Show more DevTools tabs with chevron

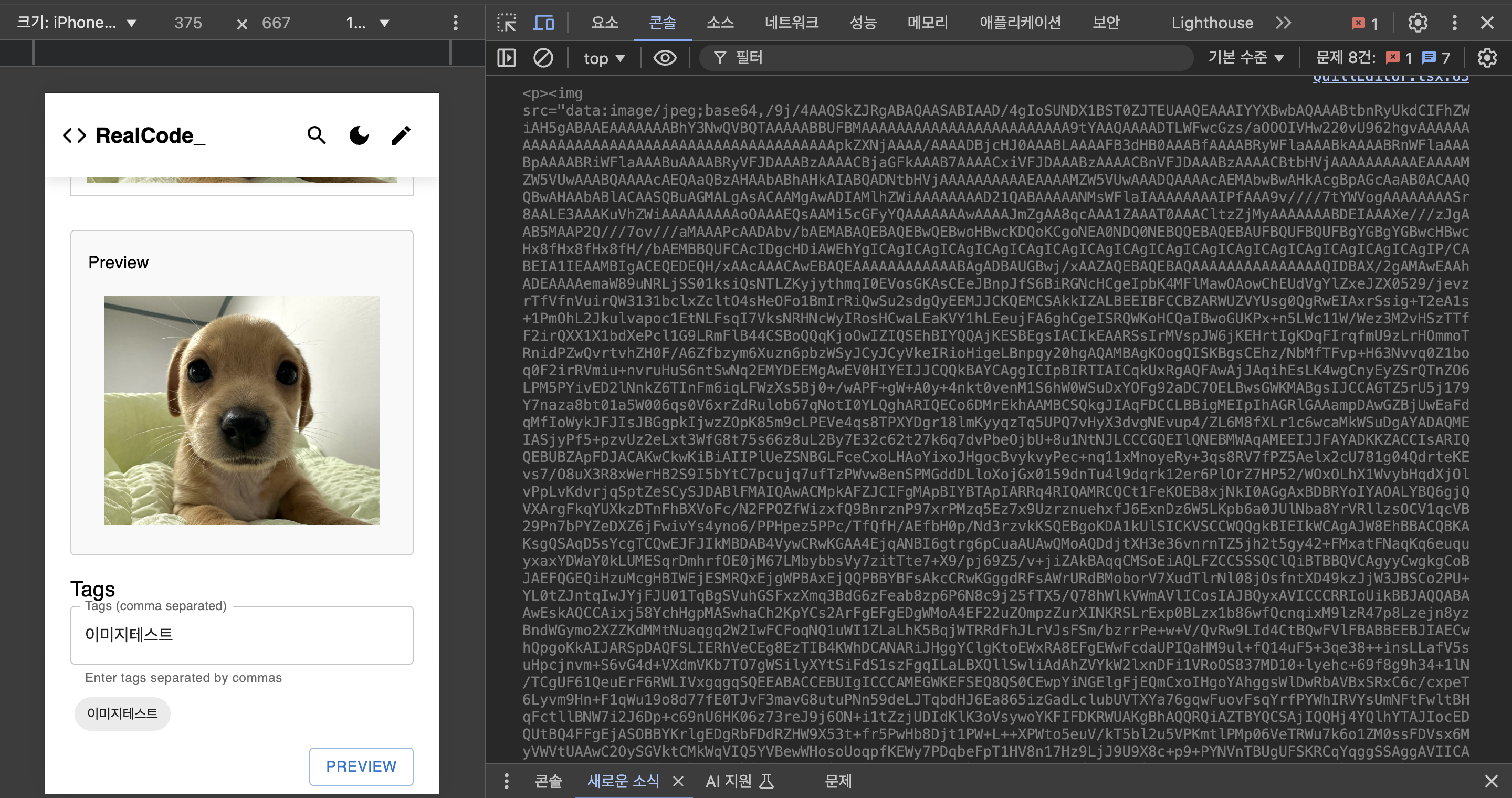tap(1283, 23)
